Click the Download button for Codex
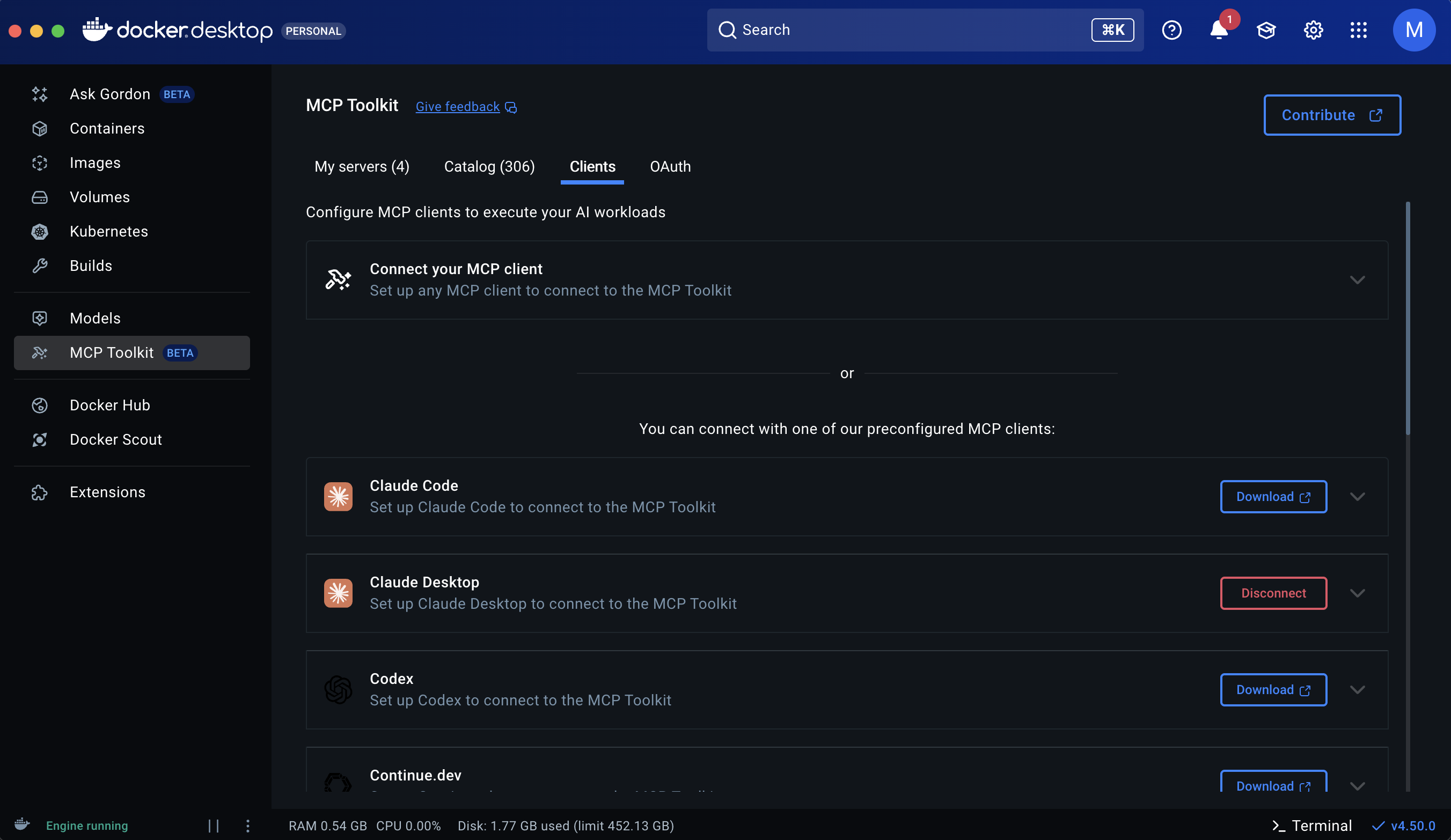 [x=1273, y=690]
